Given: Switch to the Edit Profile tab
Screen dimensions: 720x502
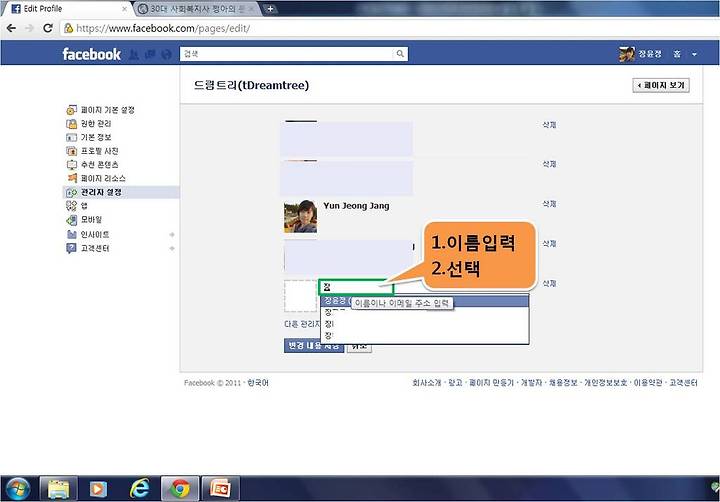Looking at the screenshot, I should point(68,9).
